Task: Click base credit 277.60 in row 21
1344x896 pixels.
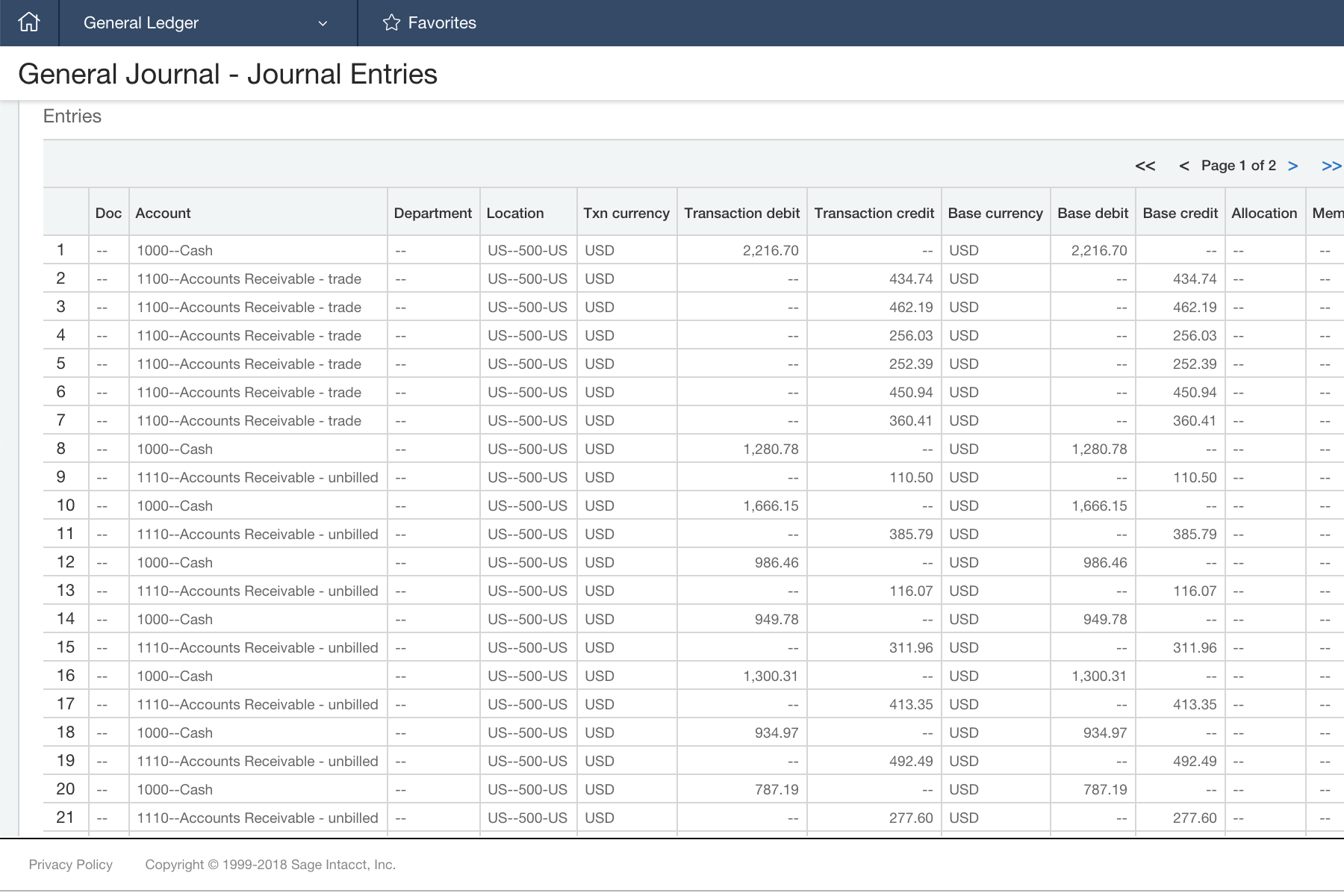Action: pos(1195,818)
